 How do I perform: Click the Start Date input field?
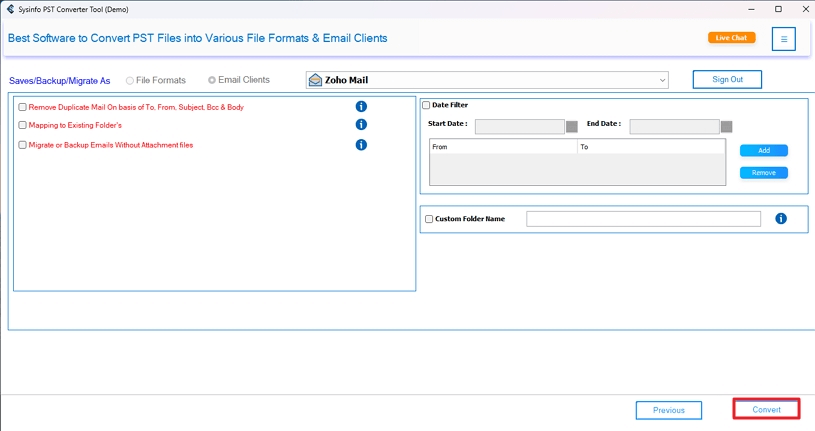(x=519, y=127)
